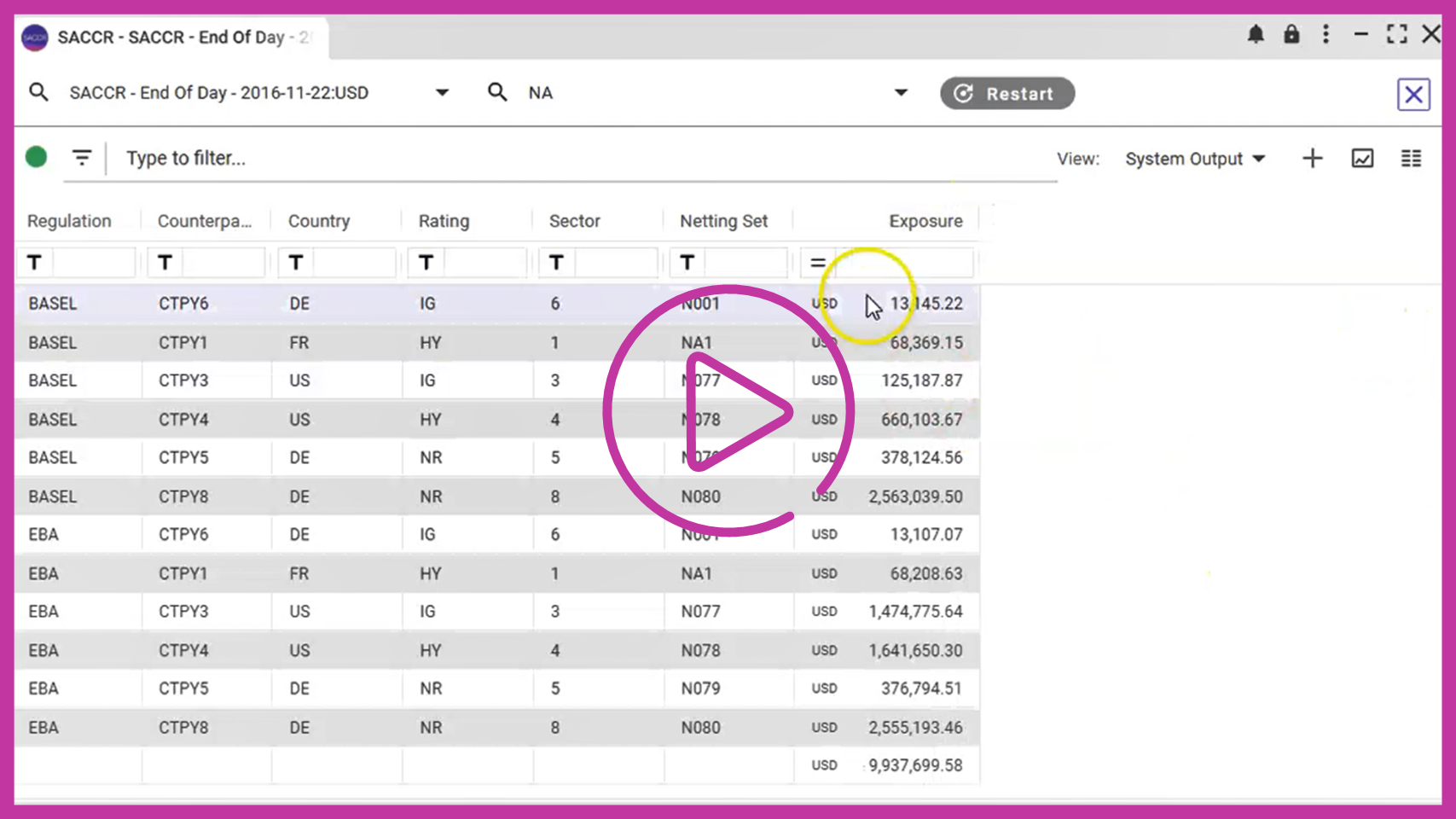The height and width of the screenshot is (819, 1456).
Task: Select BASEL CTPY6 row regulation cell
Action: [x=53, y=304]
